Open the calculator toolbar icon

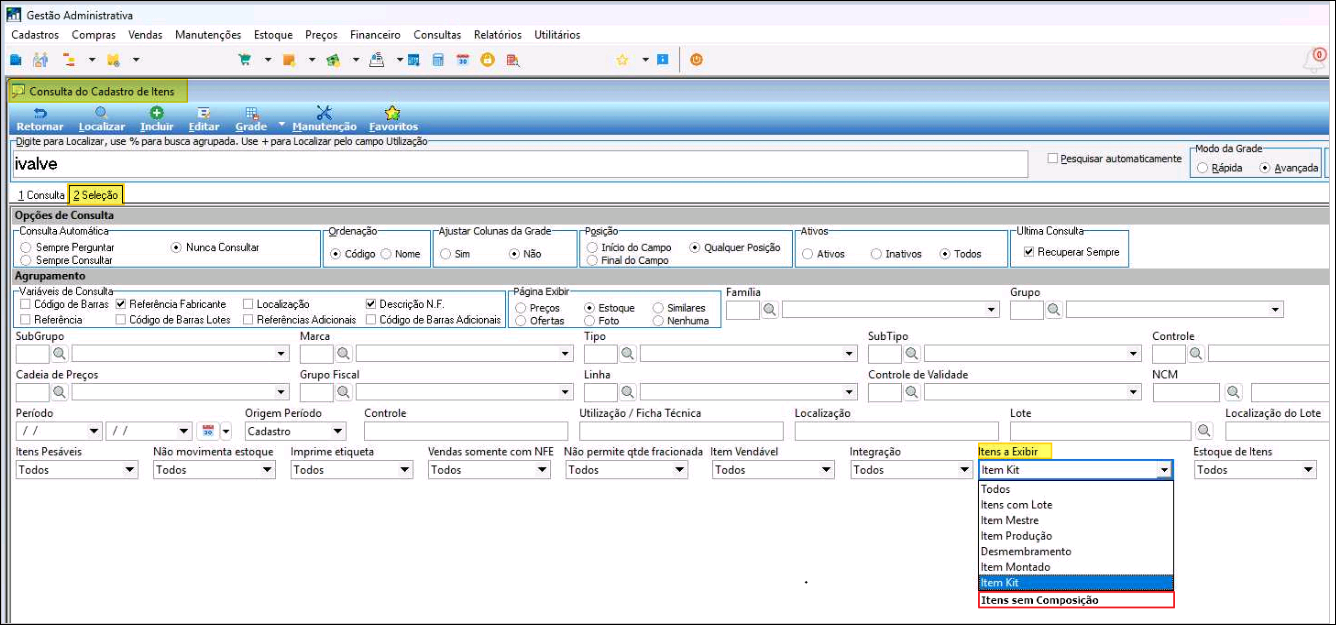click(x=438, y=60)
